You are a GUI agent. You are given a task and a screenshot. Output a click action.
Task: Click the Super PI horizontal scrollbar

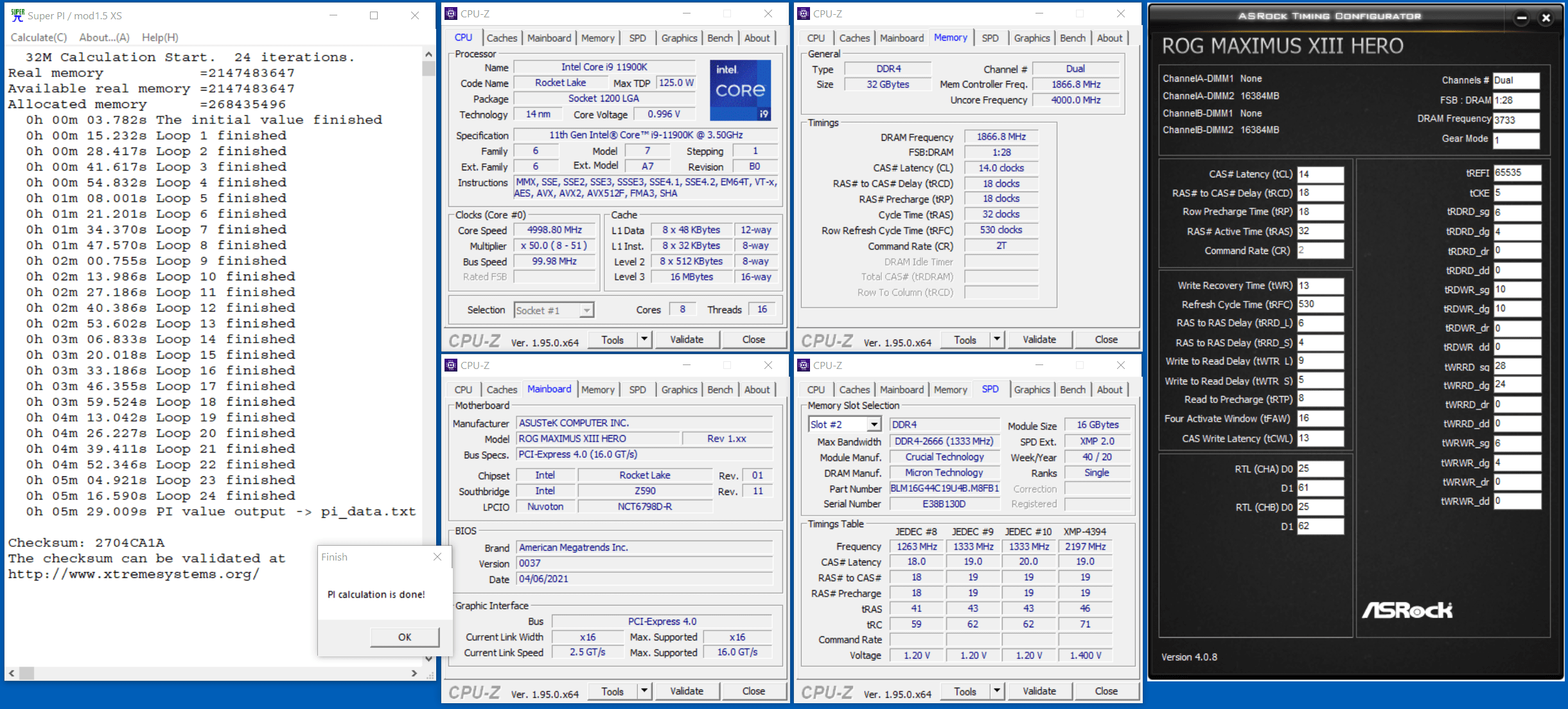[x=218, y=673]
